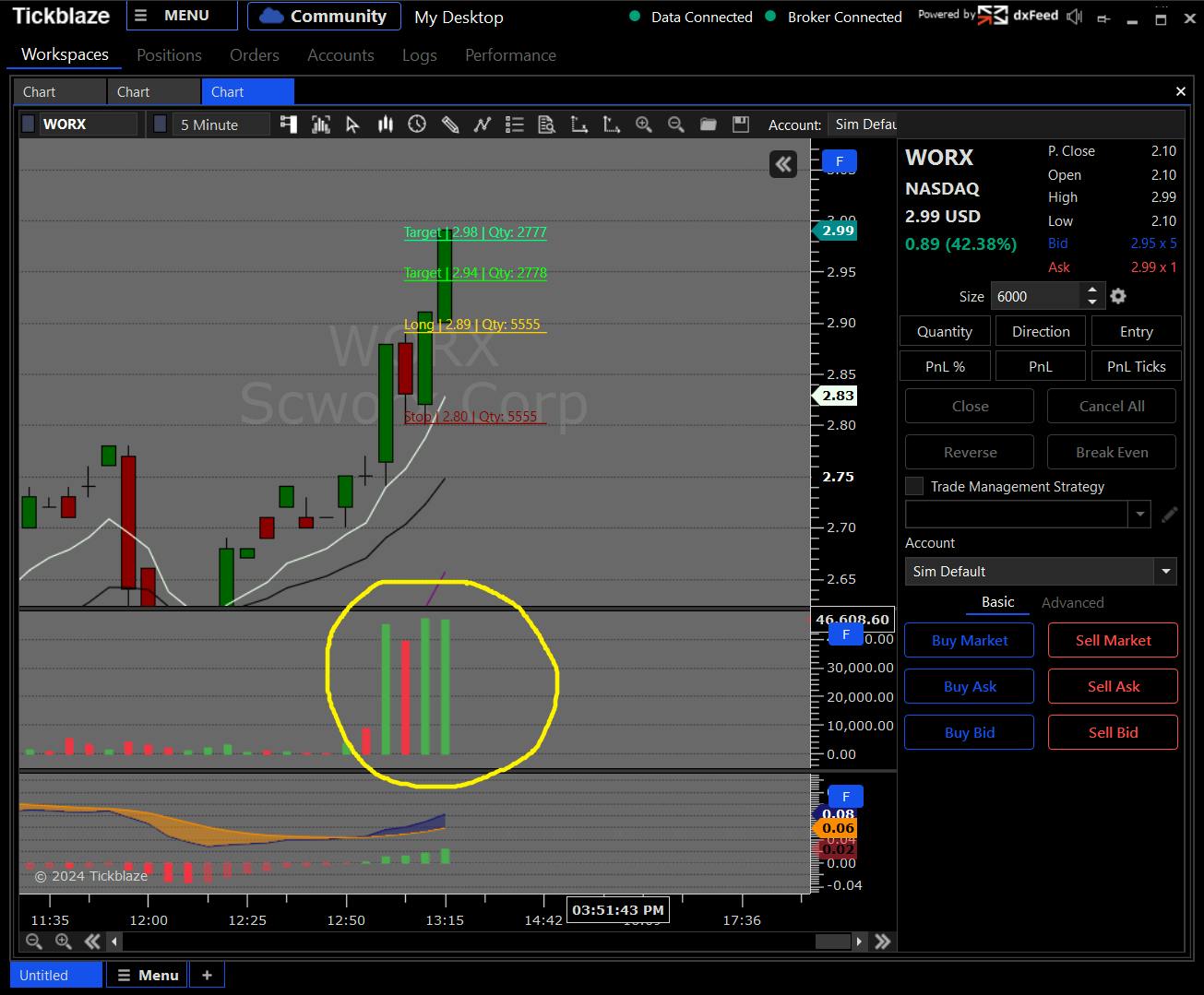Switch to the Accounts tab
Image resolution: width=1204 pixels, height=995 pixels.
(x=340, y=55)
